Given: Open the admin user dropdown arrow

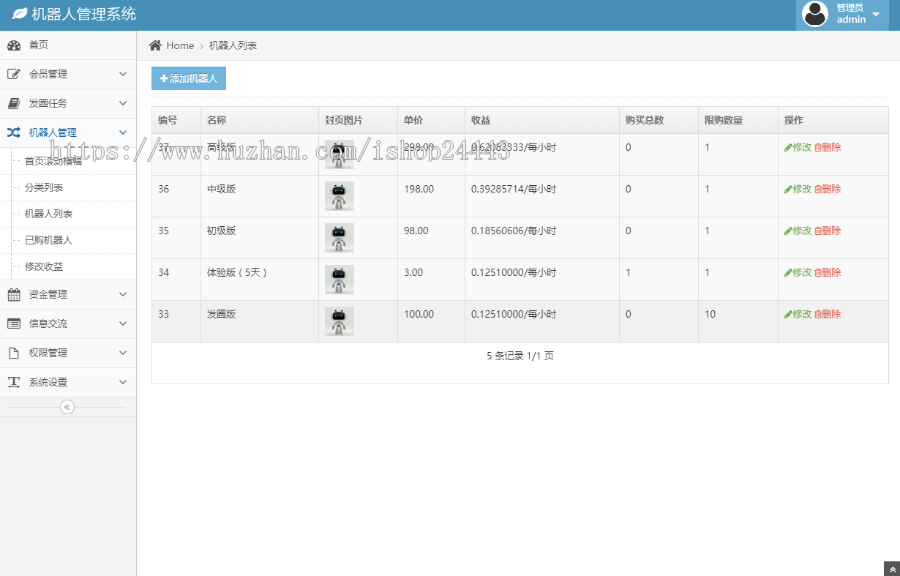Looking at the screenshot, I should 876,14.
